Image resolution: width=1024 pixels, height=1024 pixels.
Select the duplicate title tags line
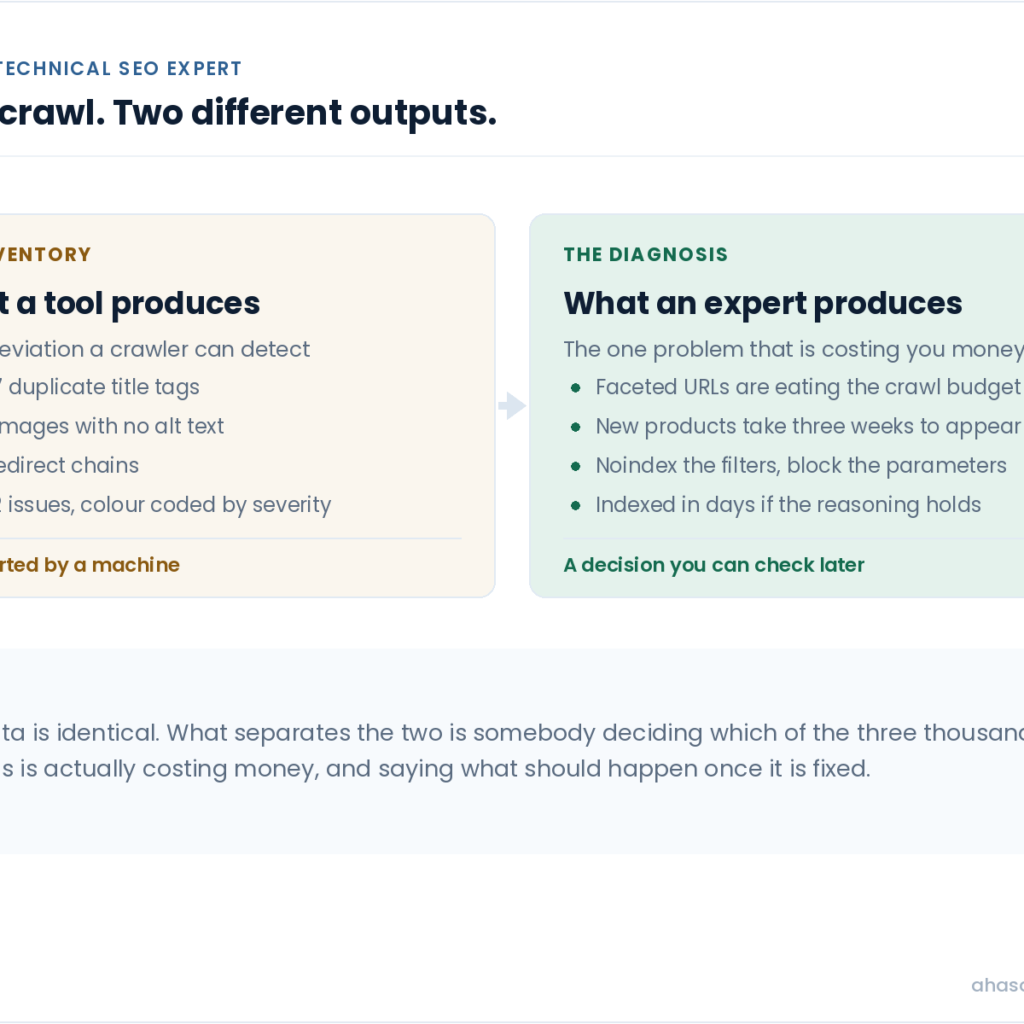99,387
